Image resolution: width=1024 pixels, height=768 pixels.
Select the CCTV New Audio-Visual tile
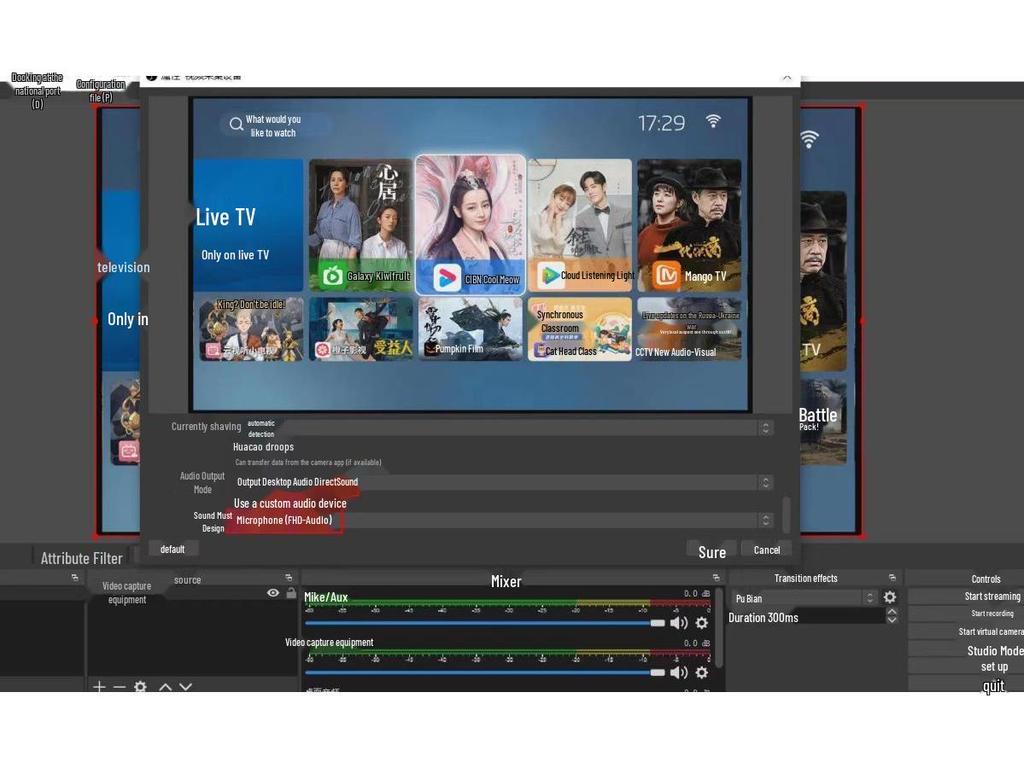(x=689, y=329)
